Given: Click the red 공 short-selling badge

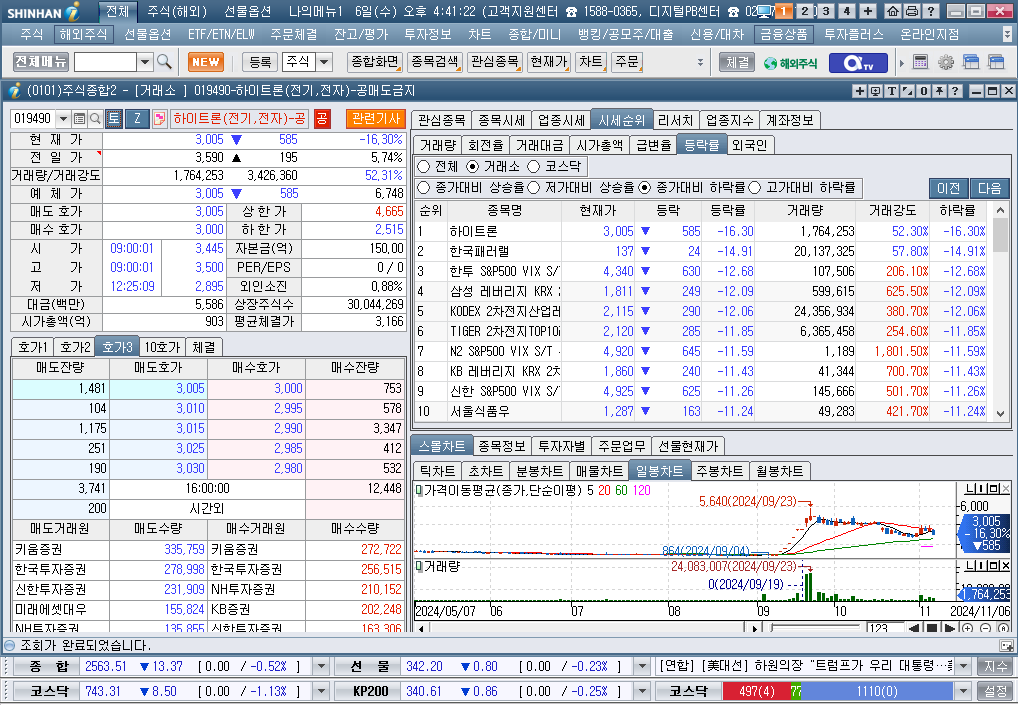Looking at the screenshot, I should 322,119.
